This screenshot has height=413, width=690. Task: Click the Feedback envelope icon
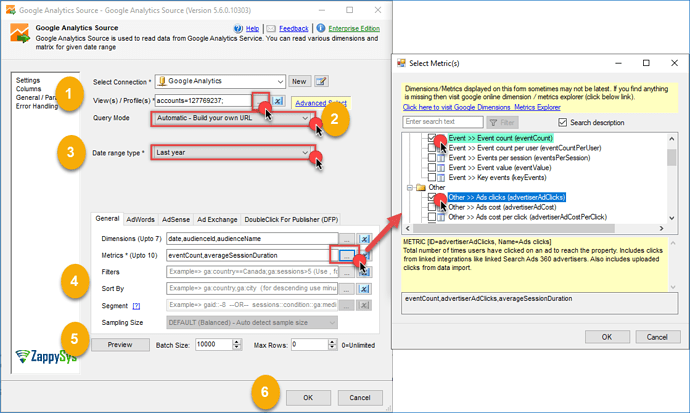pyautogui.click(x=271, y=29)
